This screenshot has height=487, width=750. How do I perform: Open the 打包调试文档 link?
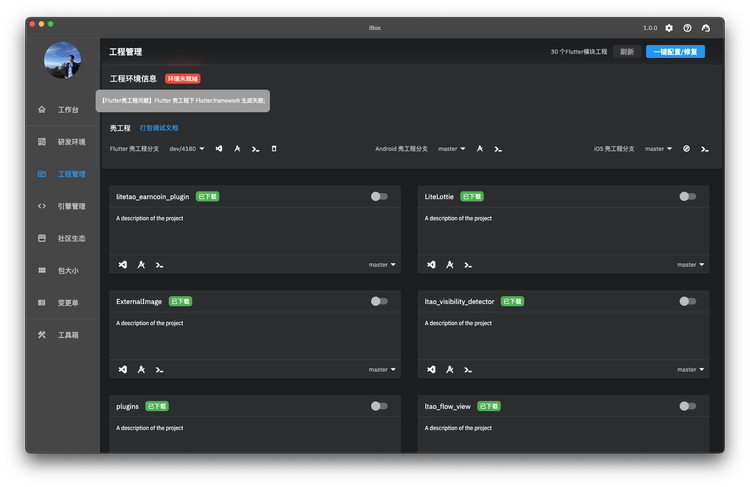tap(159, 128)
